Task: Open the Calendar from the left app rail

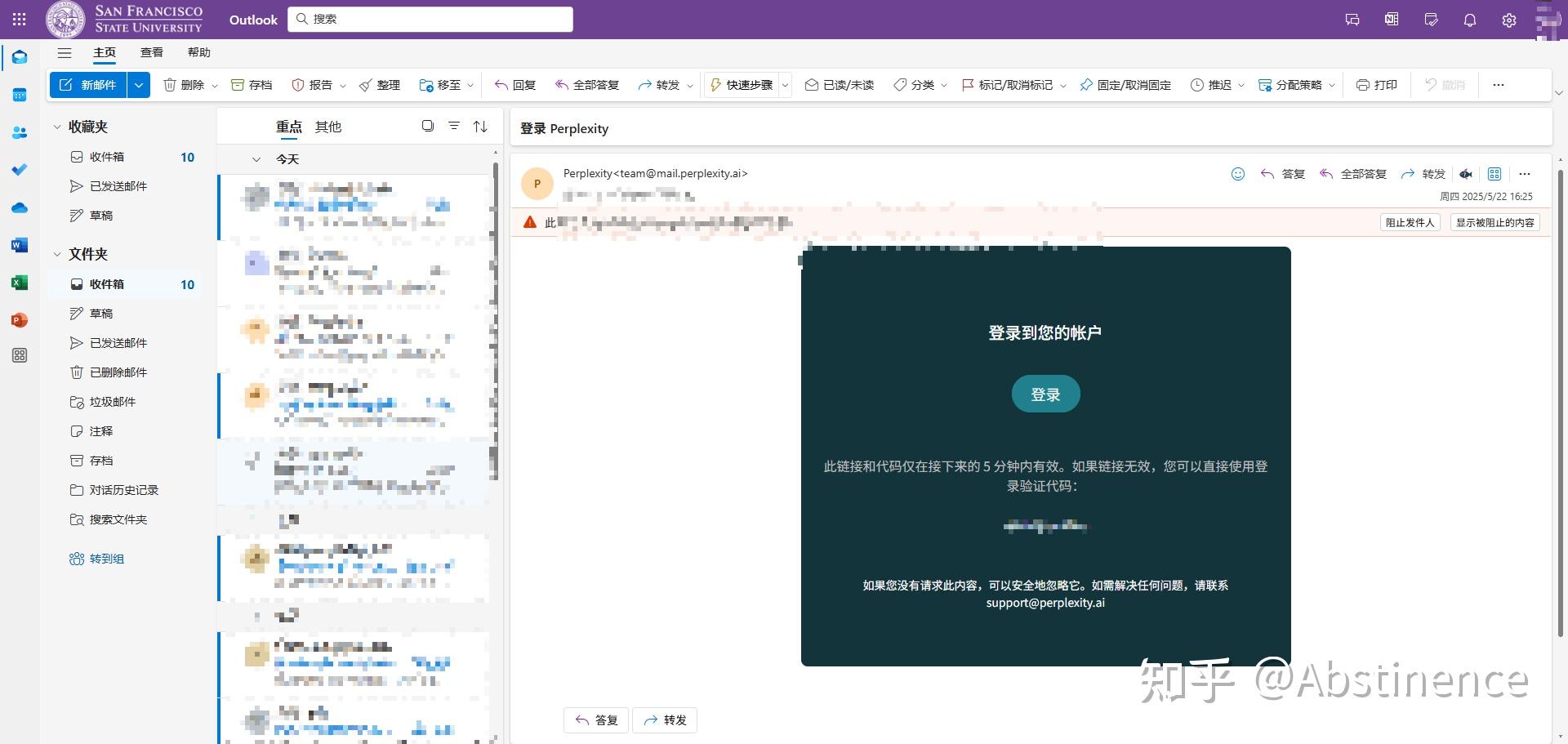Action: 20,95
